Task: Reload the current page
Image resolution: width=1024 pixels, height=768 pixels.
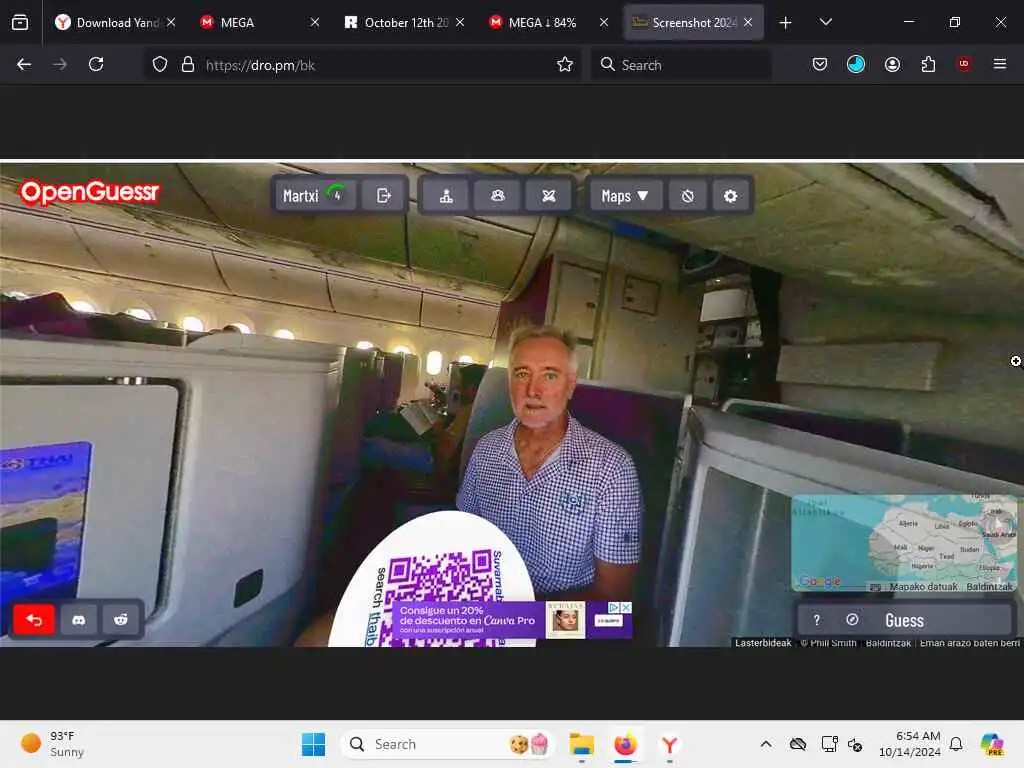Action: pos(96,64)
